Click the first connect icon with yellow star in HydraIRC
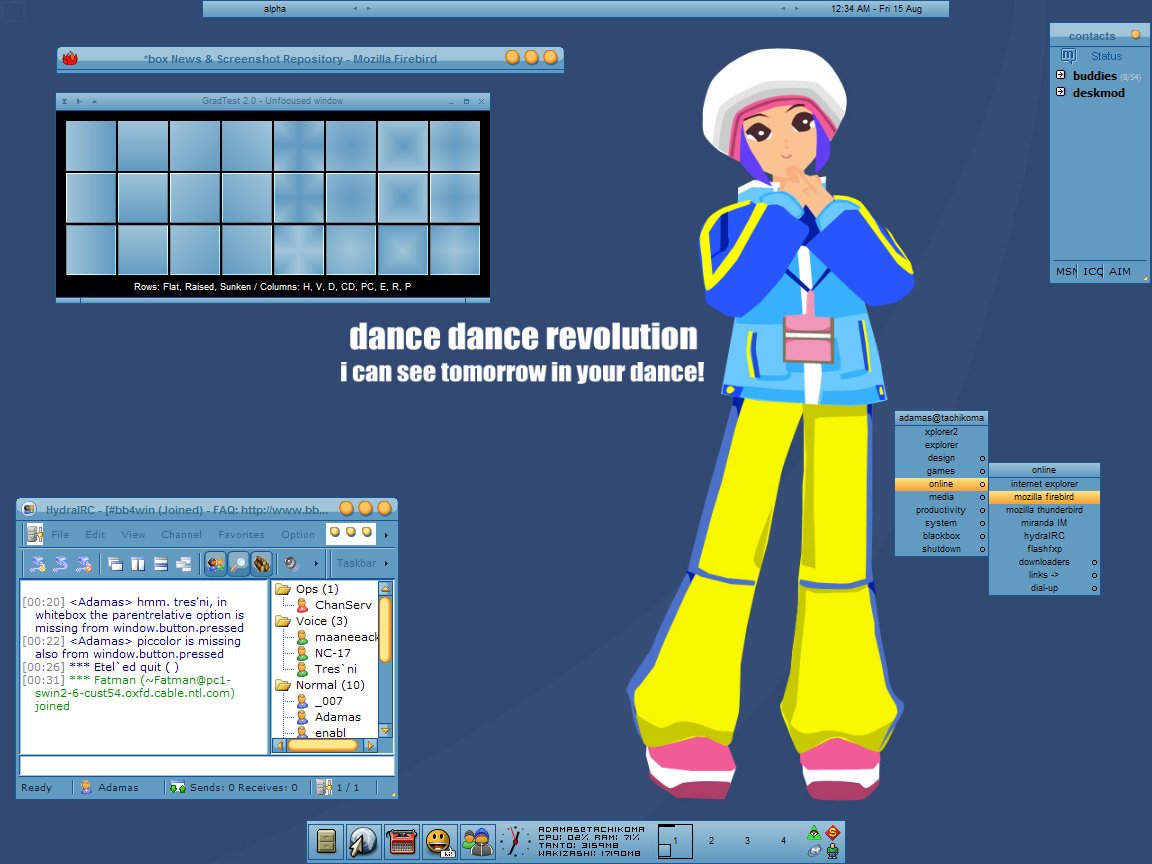 pyautogui.click(x=37, y=564)
